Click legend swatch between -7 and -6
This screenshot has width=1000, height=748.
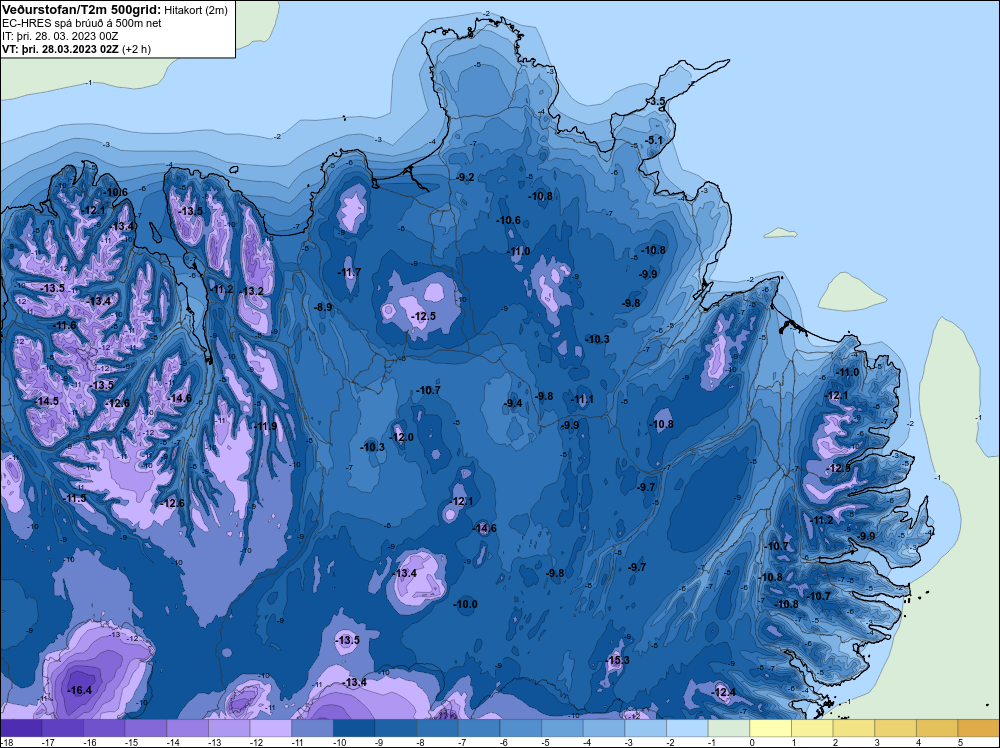[x=480, y=728]
